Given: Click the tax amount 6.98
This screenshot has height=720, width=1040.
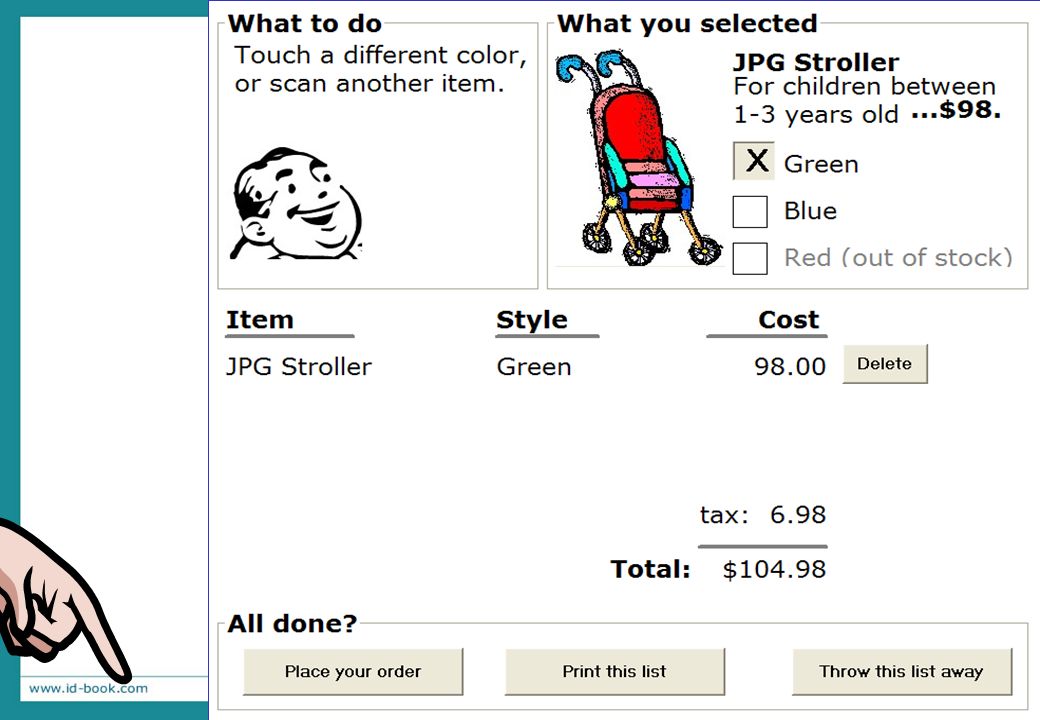Looking at the screenshot, I should (798, 514).
